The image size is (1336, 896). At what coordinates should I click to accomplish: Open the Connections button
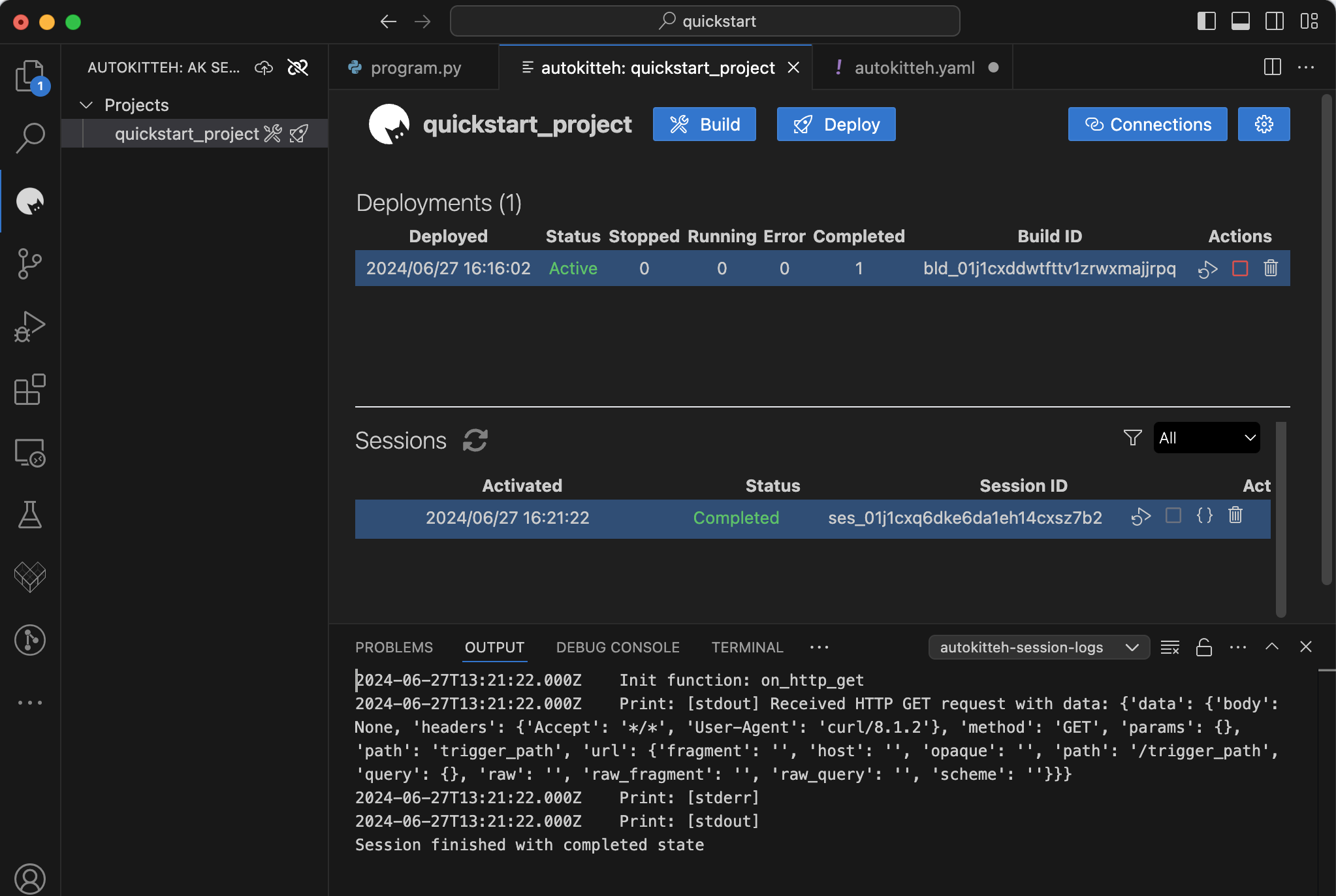pyautogui.click(x=1147, y=124)
